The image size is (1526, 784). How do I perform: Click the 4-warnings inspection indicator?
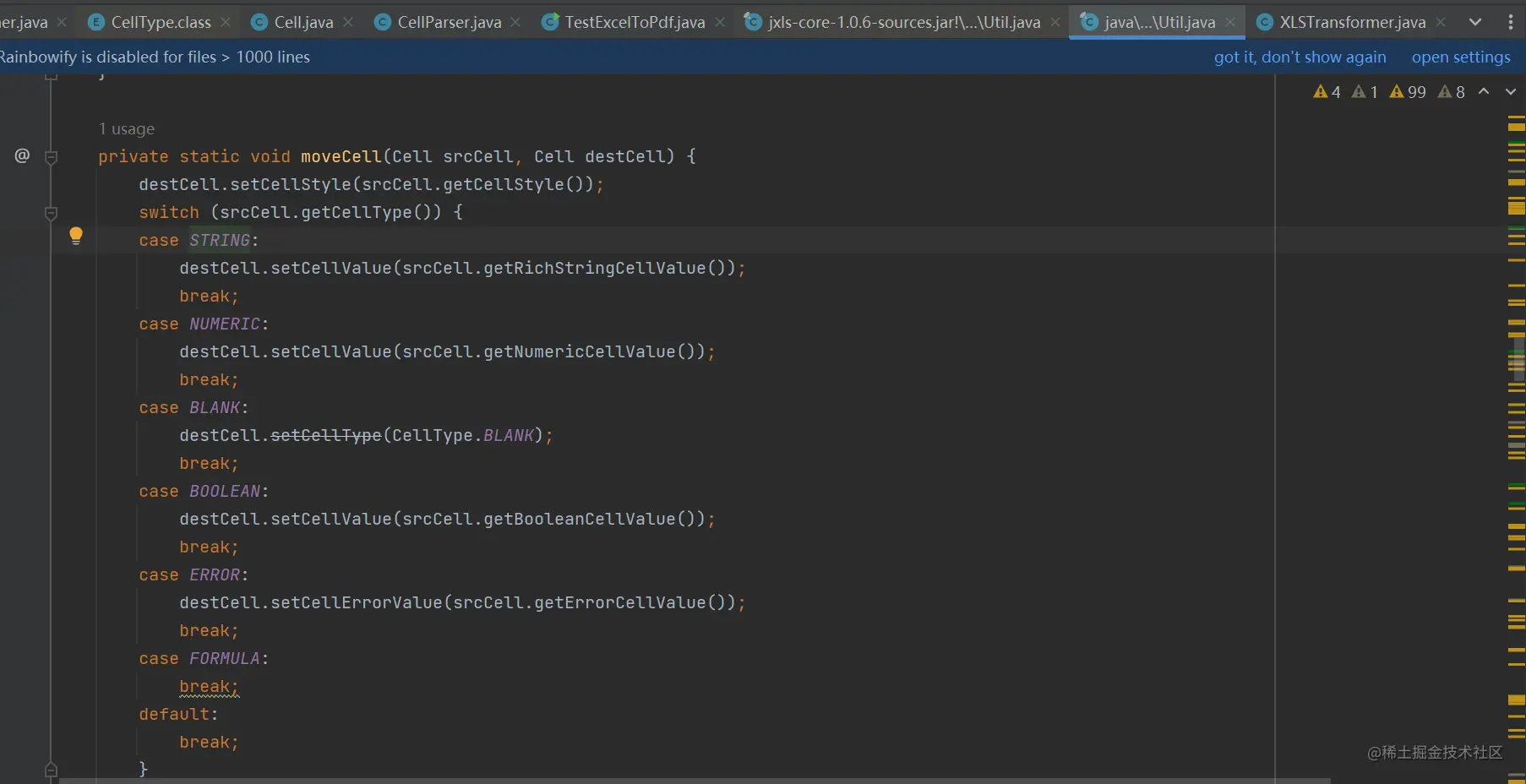[x=1325, y=92]
